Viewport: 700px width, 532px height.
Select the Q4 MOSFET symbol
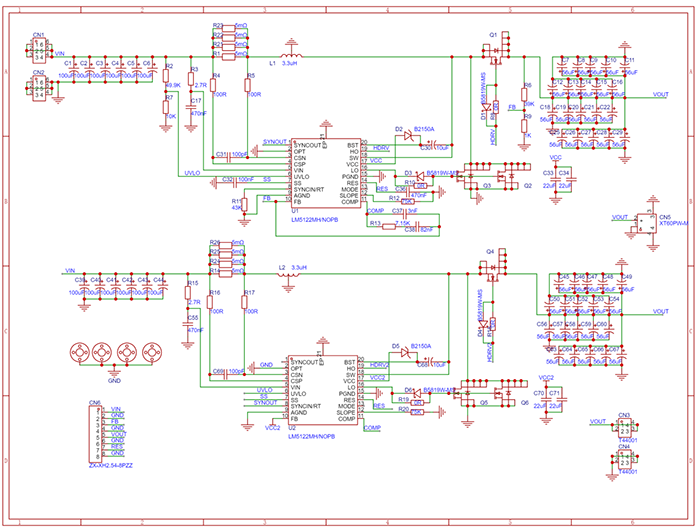click(x=493, y=267)
